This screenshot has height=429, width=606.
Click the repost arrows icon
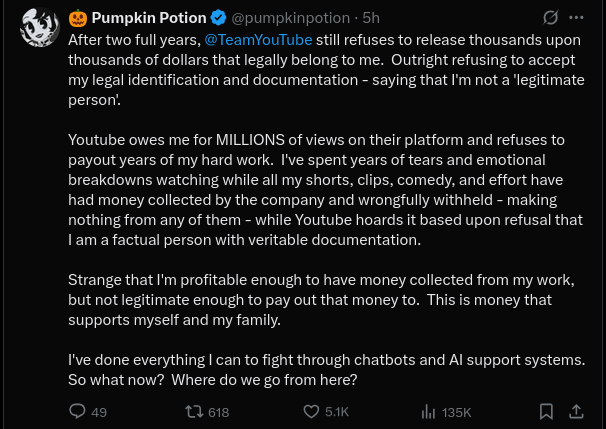click(195, 411)
